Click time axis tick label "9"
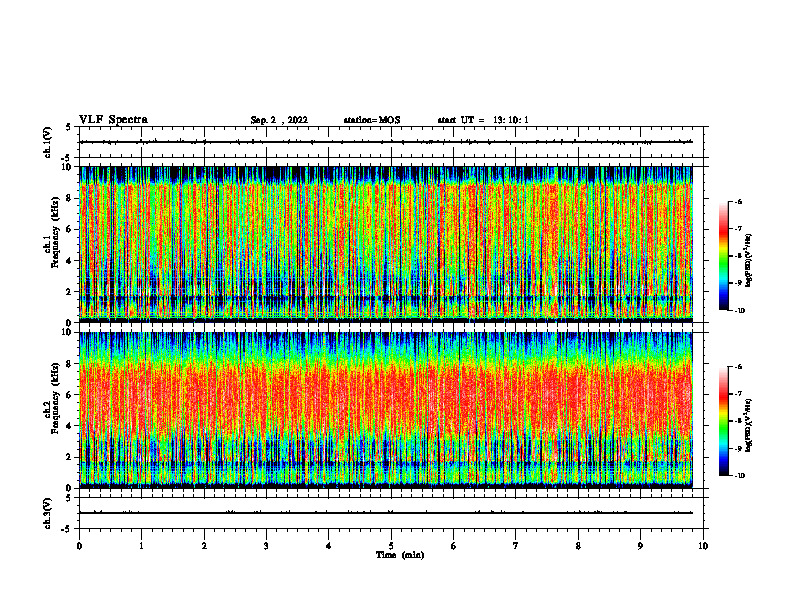Screen dimensions: 792x612 (x=640, y=546)
